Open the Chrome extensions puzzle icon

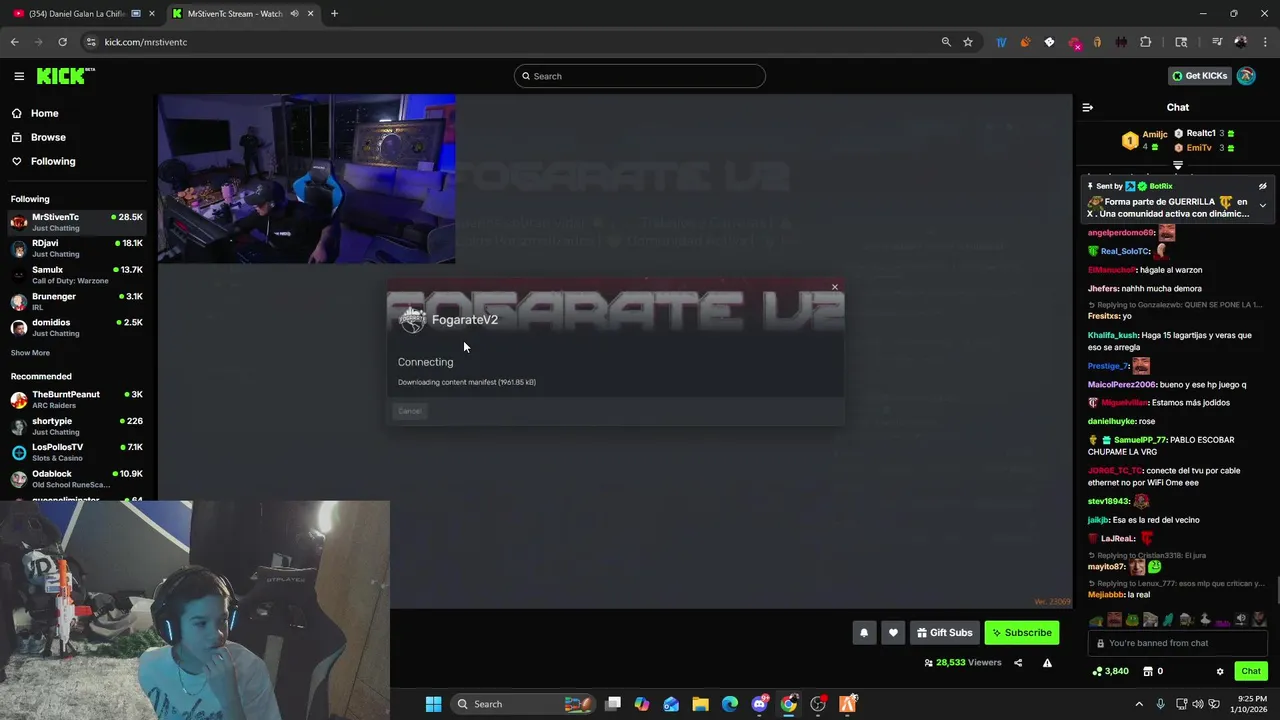1145,42
